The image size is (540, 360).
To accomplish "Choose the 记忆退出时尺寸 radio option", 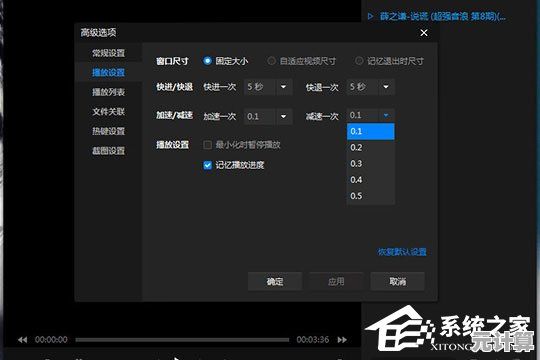I will (359, 61).
